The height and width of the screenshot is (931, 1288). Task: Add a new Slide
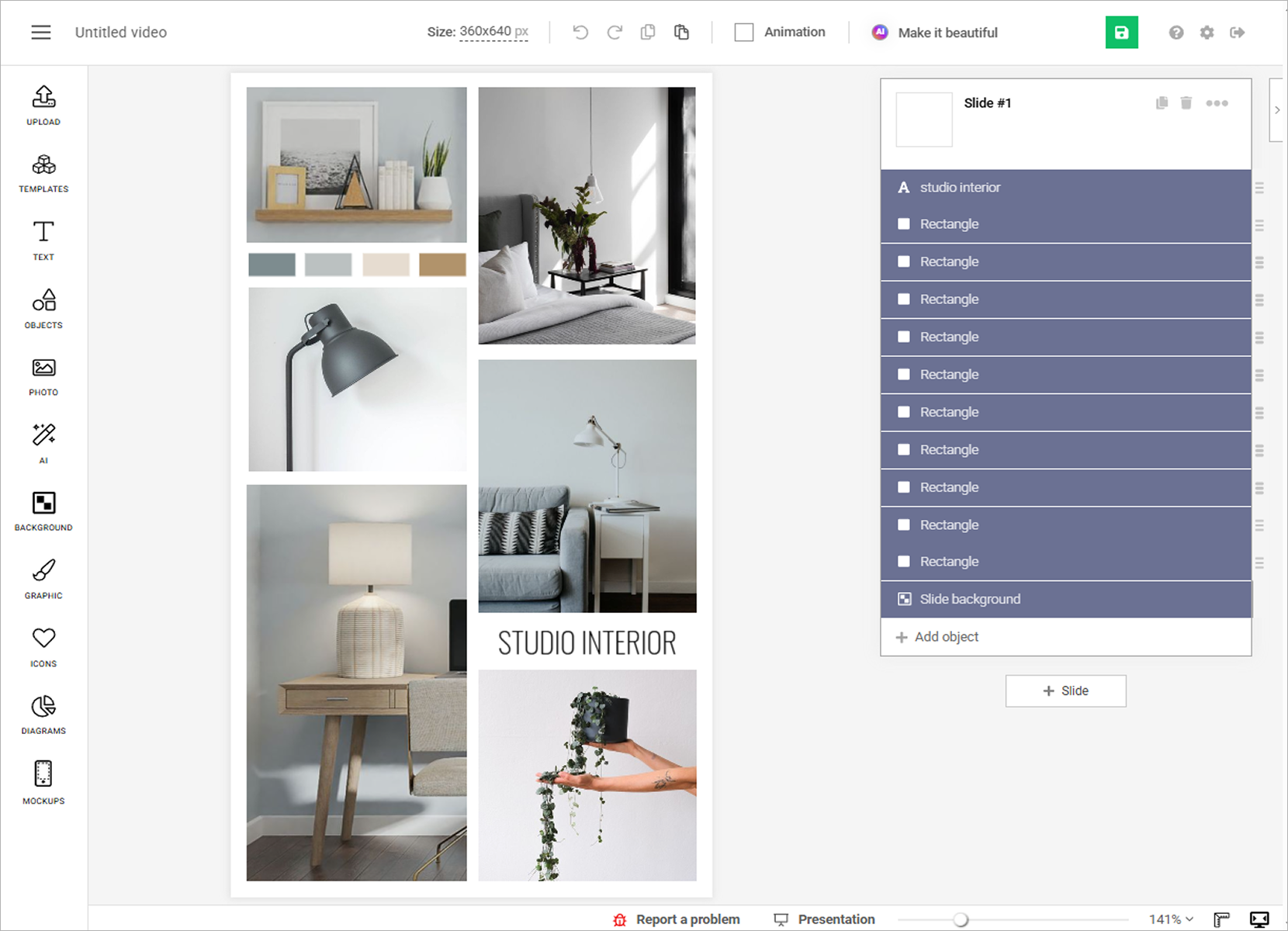pyautogui.click(x=1065, y=691)
